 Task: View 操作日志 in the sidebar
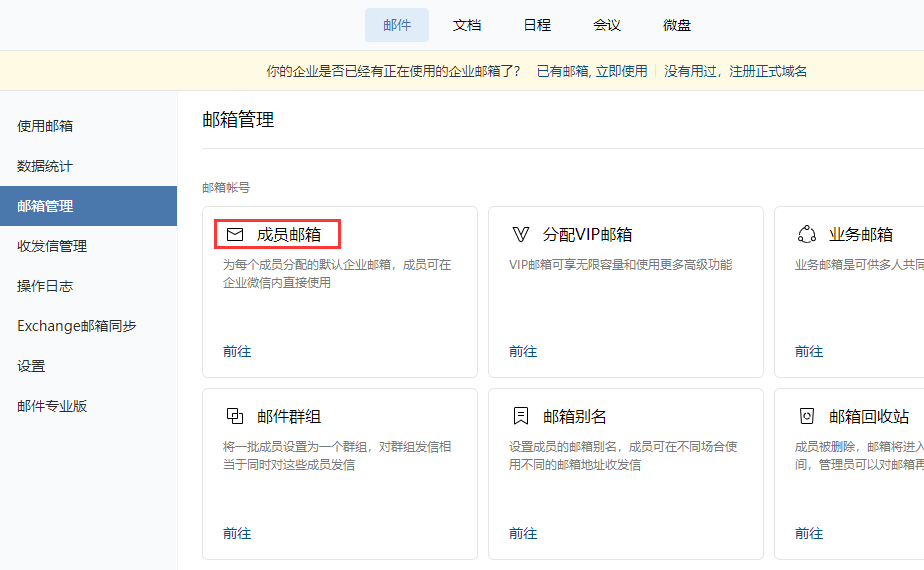coord(45,286)
